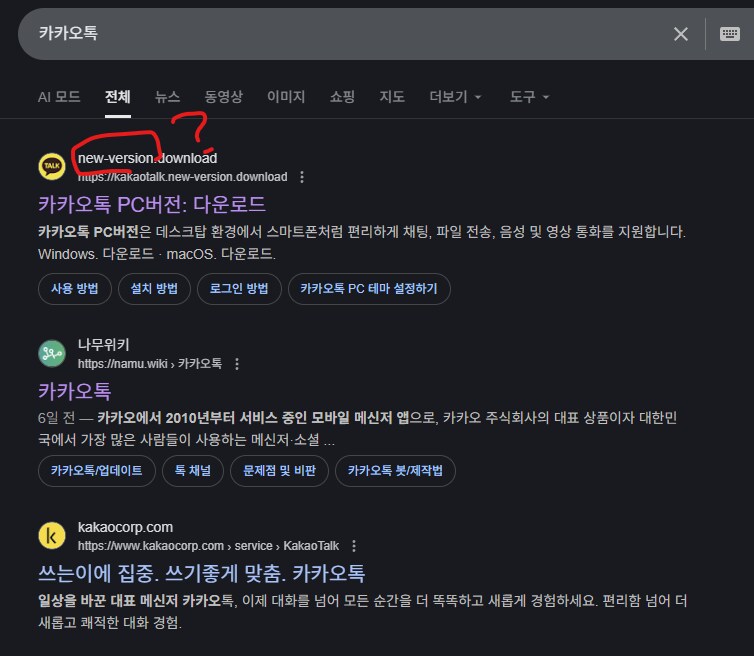Open the 지도 tab
The height and width of the screenshot is (656, 754).
pos(392,97)
